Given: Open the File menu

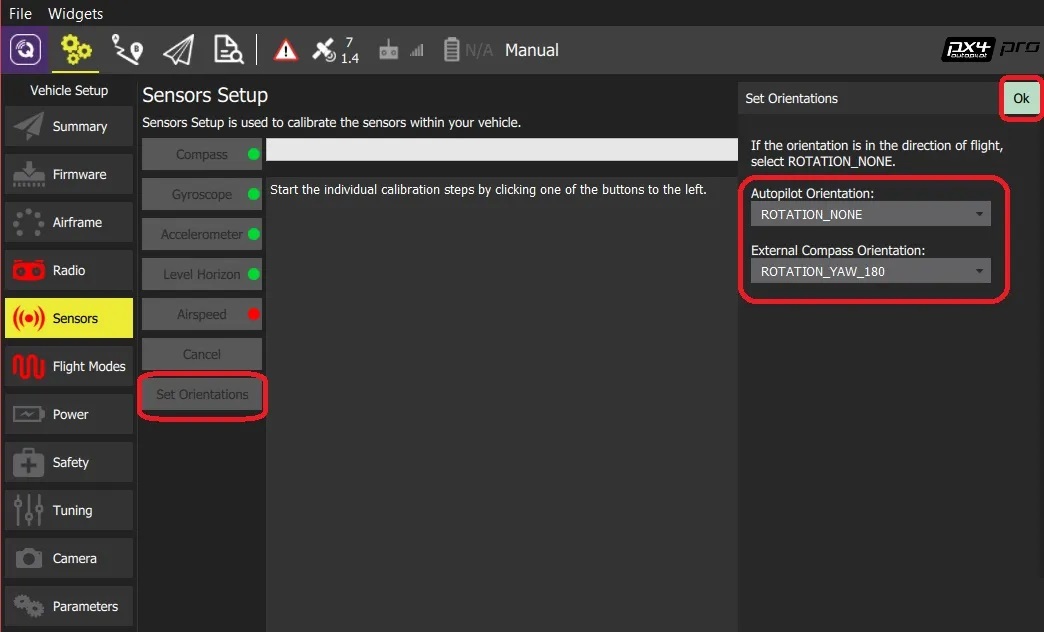Looking at the screenshot, I should click(x=20, y=13).
